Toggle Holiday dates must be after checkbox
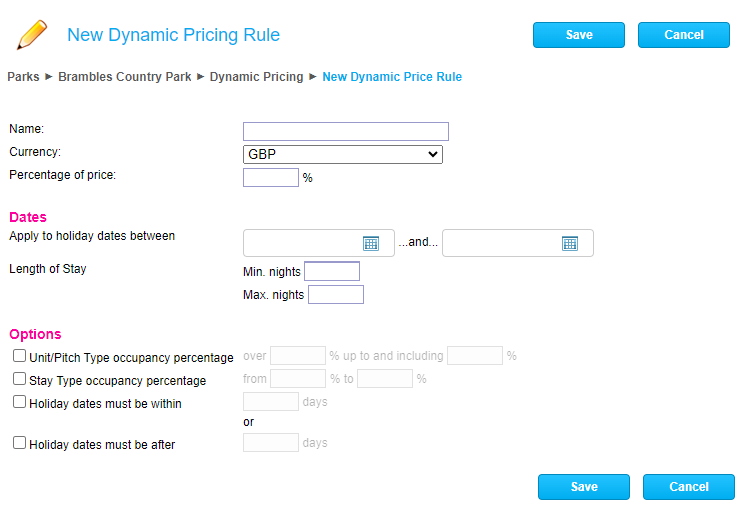Viewport: 756px width, 522px height. click(x=19, y=442)
